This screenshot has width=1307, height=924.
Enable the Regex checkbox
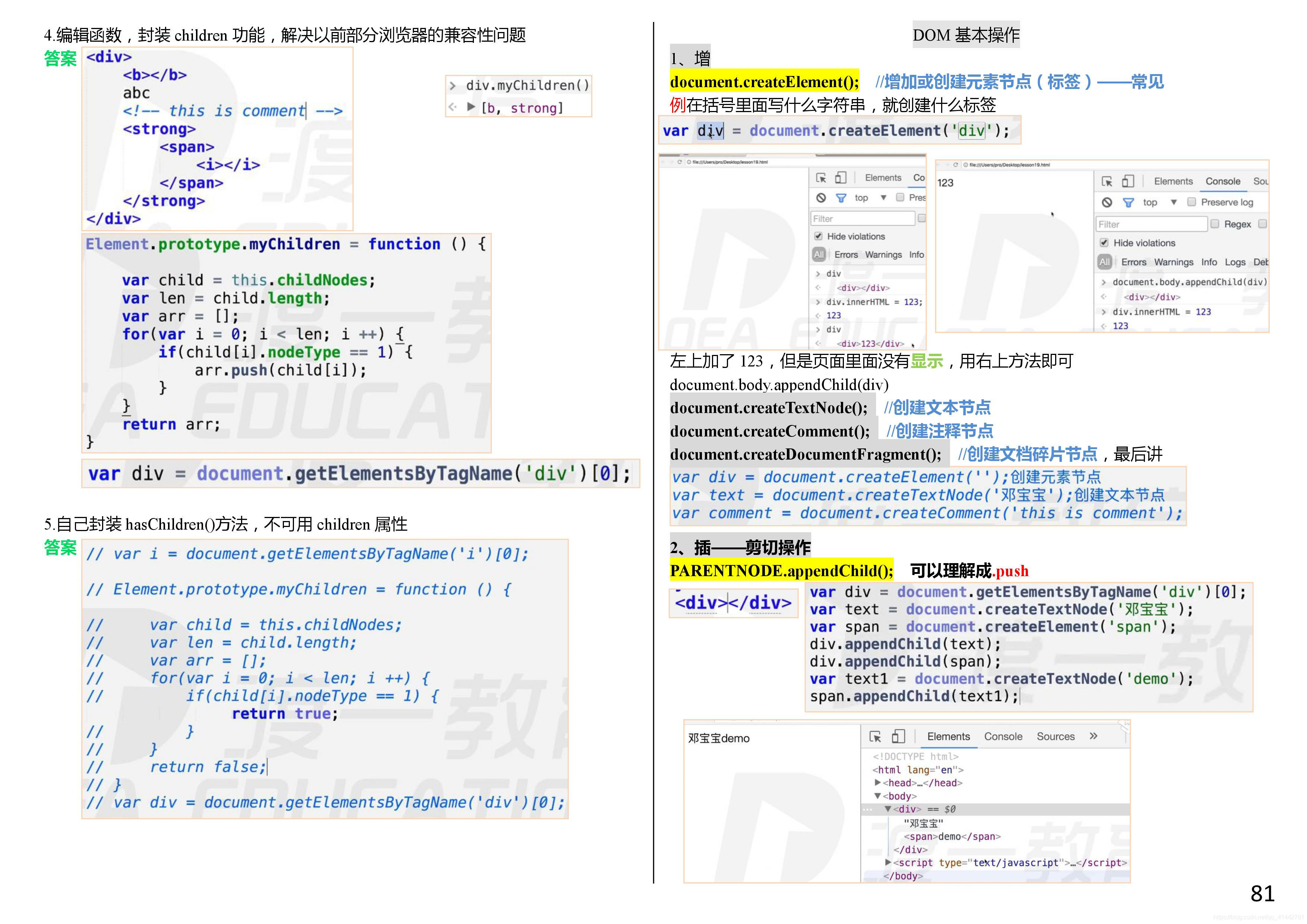pyautogui.click(x=1215, y=223)
